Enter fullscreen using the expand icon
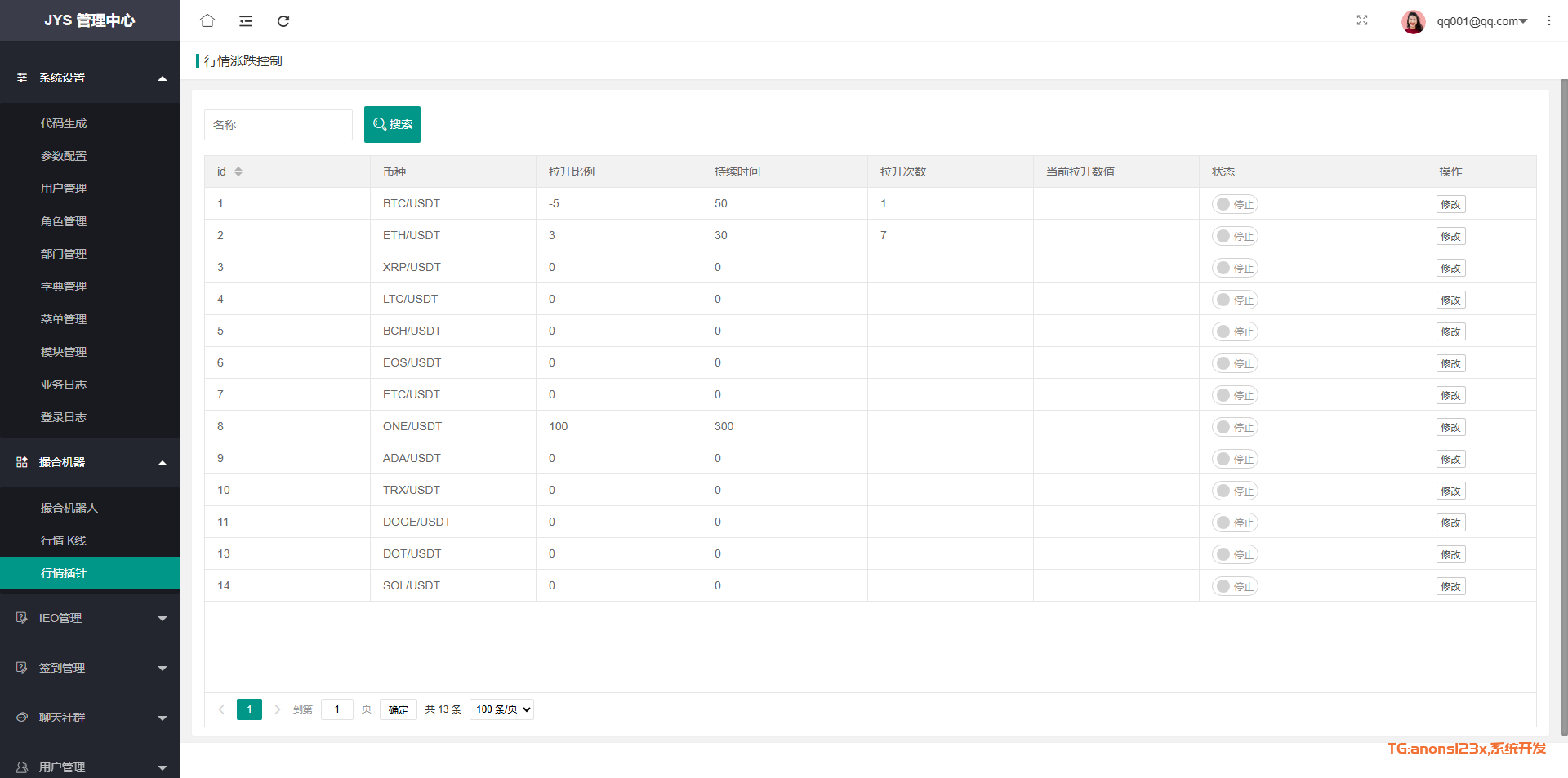 (1361, 20)
